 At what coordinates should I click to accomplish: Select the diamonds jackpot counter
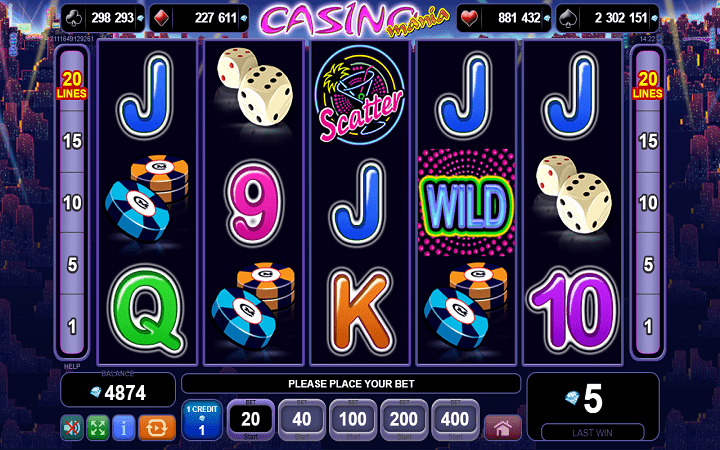[x=199, y=18]
